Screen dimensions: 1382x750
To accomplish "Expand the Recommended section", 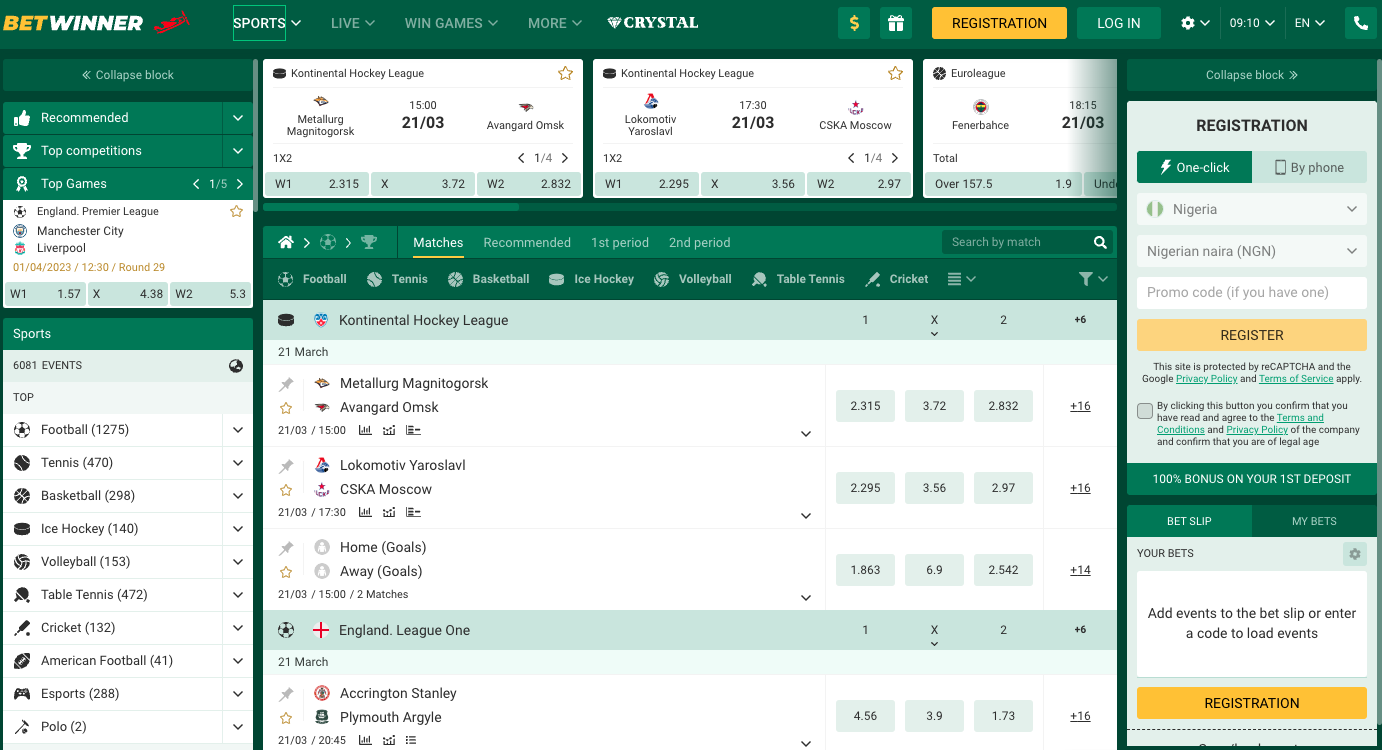I will click(x=238, y=118).
